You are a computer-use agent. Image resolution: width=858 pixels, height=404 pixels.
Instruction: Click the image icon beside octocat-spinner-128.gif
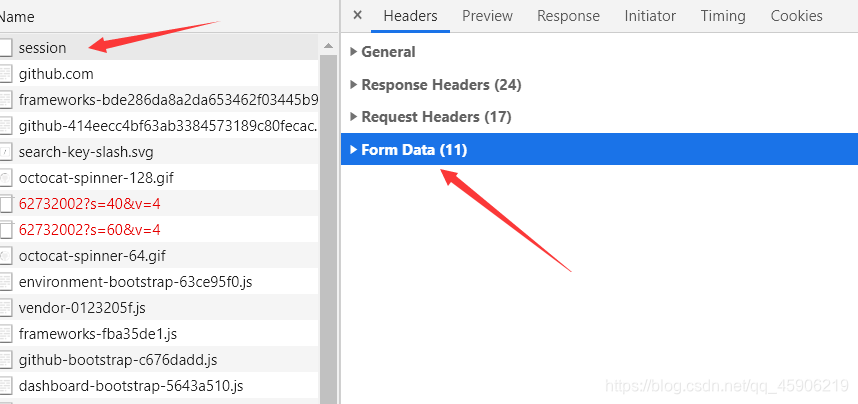[5, 178]
